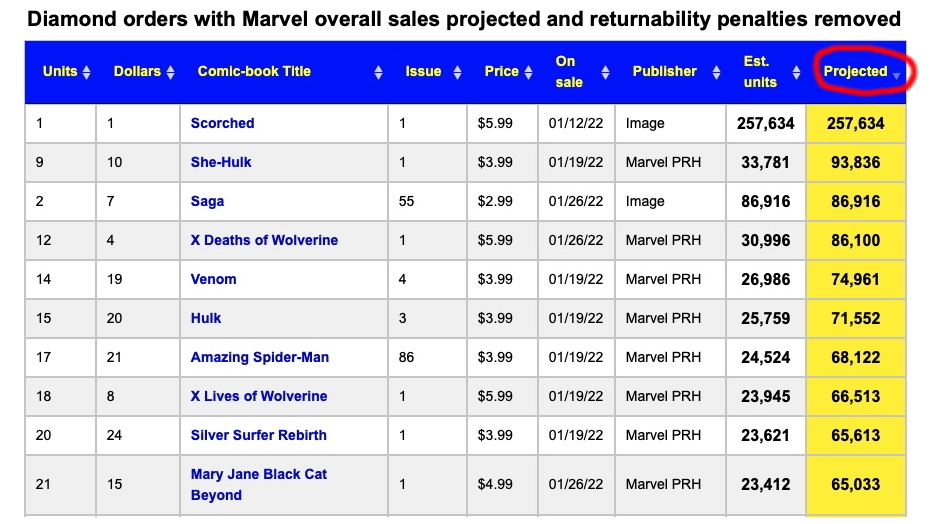Click sort arrows beside Comic-book Title header
The width and height of the screenshot is (933, 524).
pyautogui.click(x=378, y=72)
